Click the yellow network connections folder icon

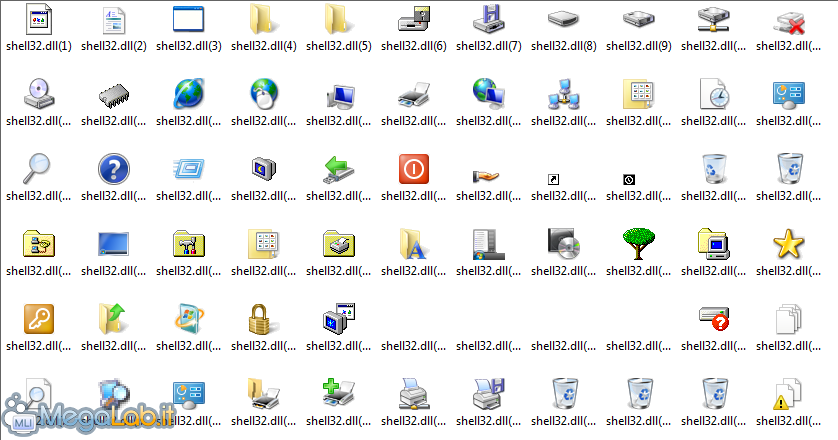click(39, 244)
